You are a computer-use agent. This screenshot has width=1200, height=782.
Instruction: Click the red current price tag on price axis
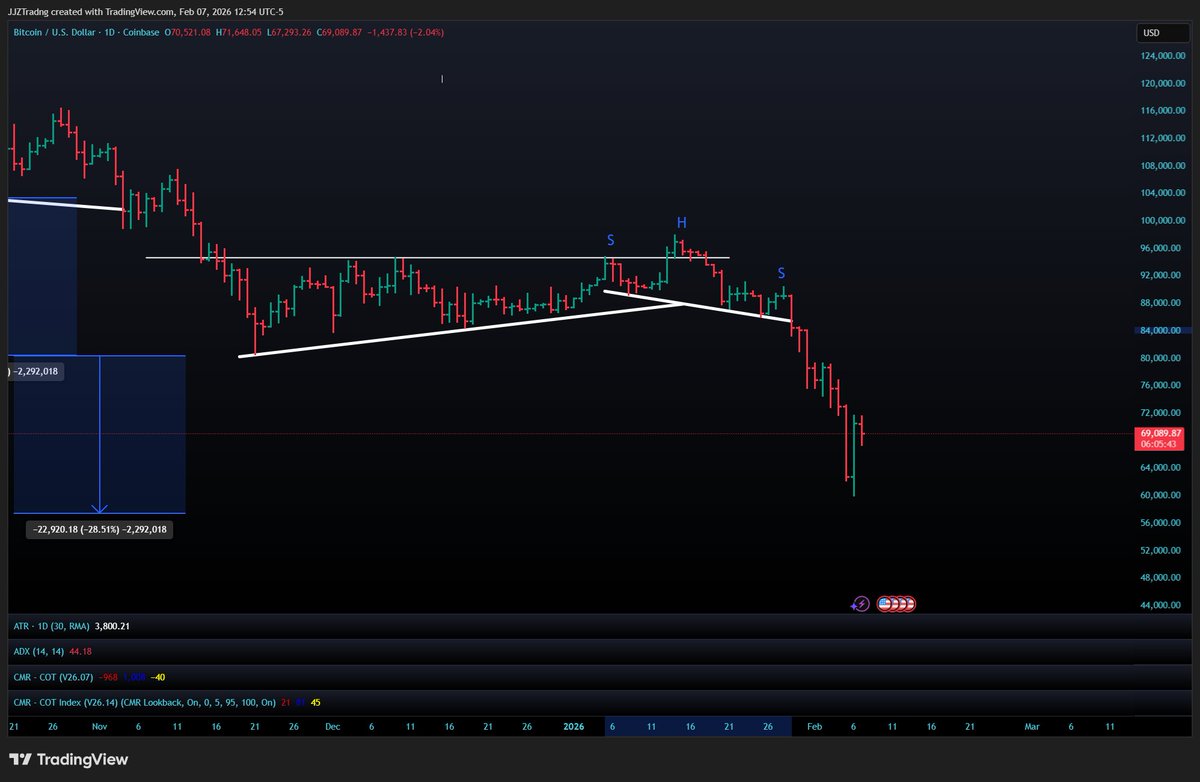click(x=1162, y=438)
